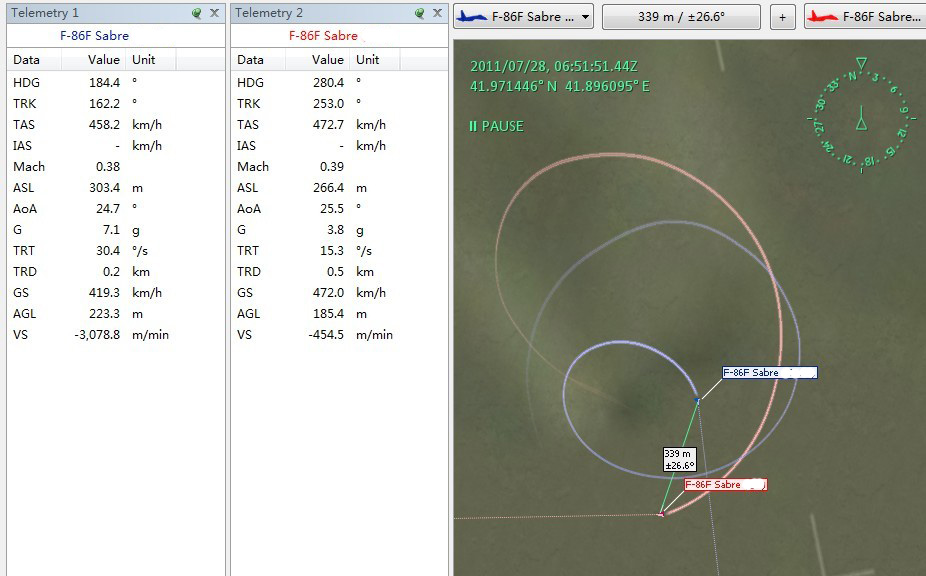This screenshot has height=576, width=926.
Task: Select Mach value 0.39 in Telemetry 2
Action: pos(332,167)
